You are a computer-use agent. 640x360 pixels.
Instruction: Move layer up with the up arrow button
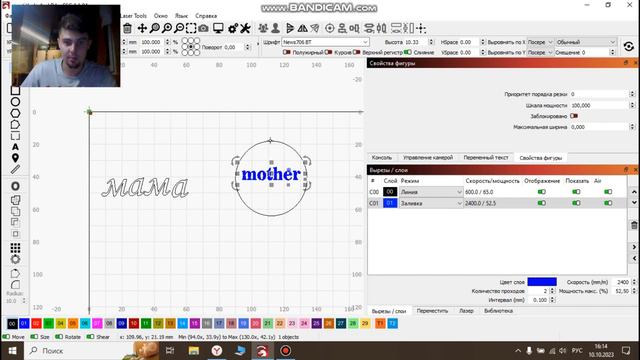pyautogui.click(x=634, y=192)
